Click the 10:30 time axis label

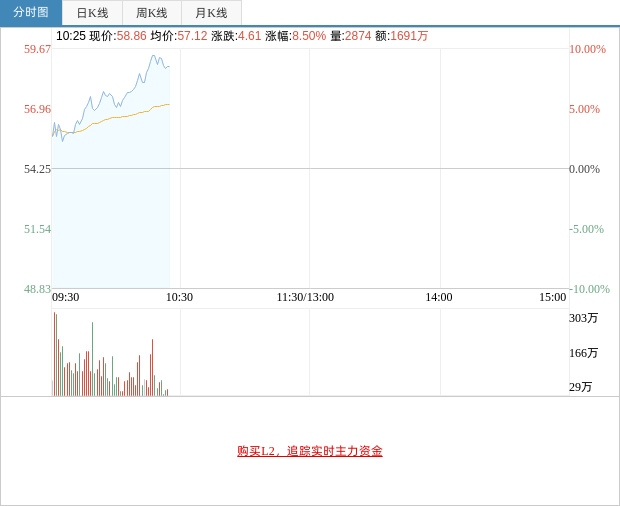[x=179, y=297]
